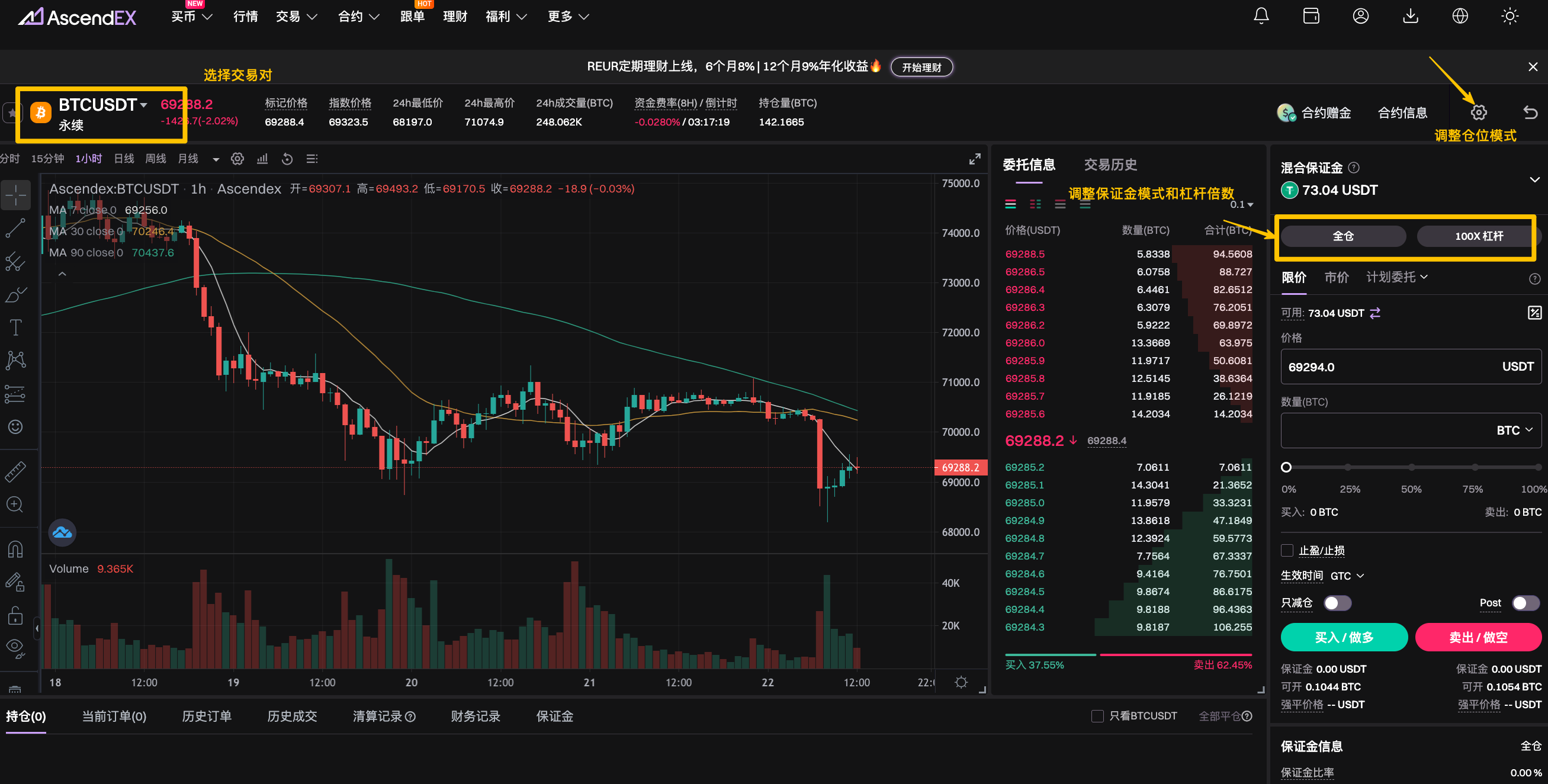Select the ruler measure tool

(x=15, y=471)
